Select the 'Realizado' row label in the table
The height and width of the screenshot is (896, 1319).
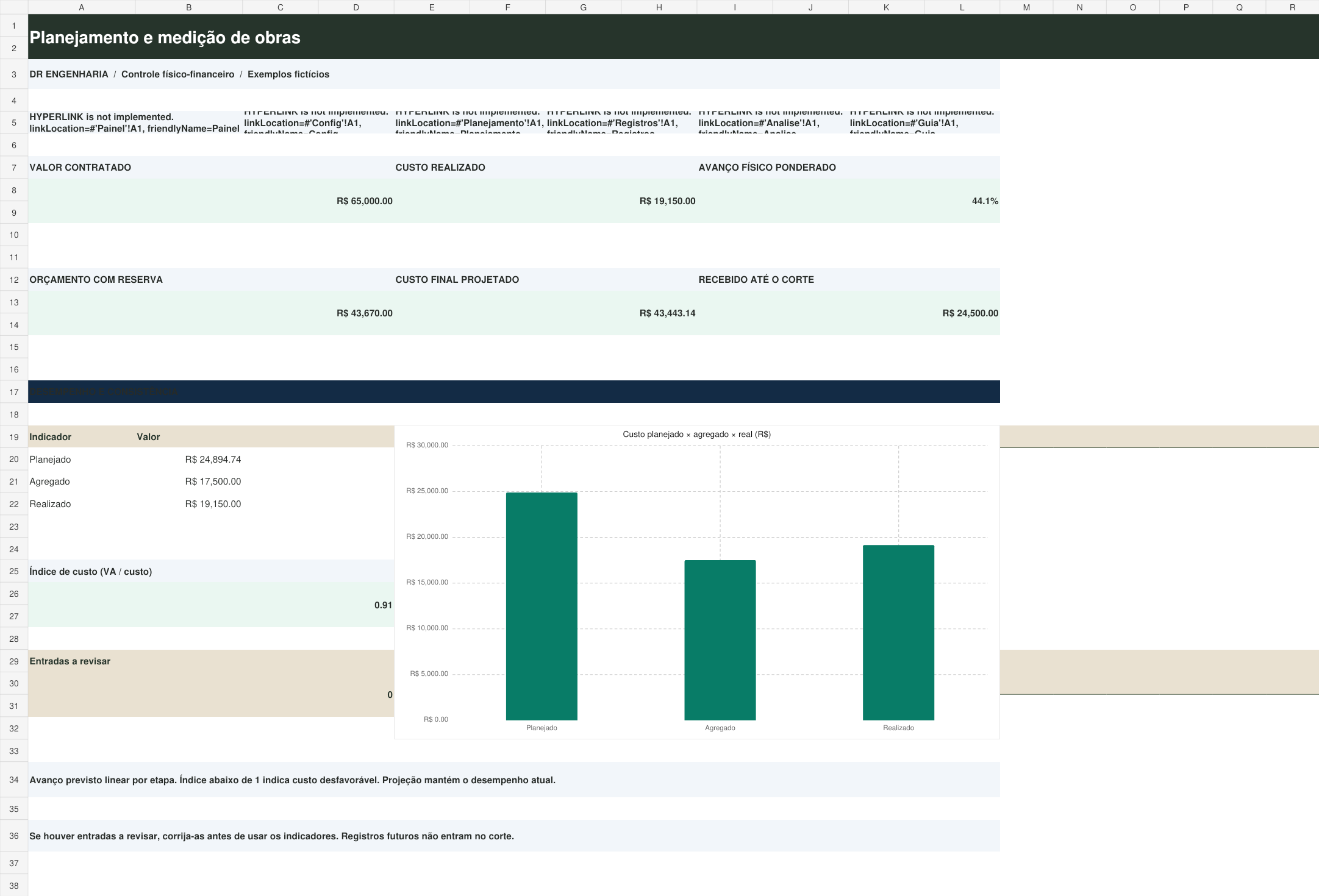click(x=50, y=504)
